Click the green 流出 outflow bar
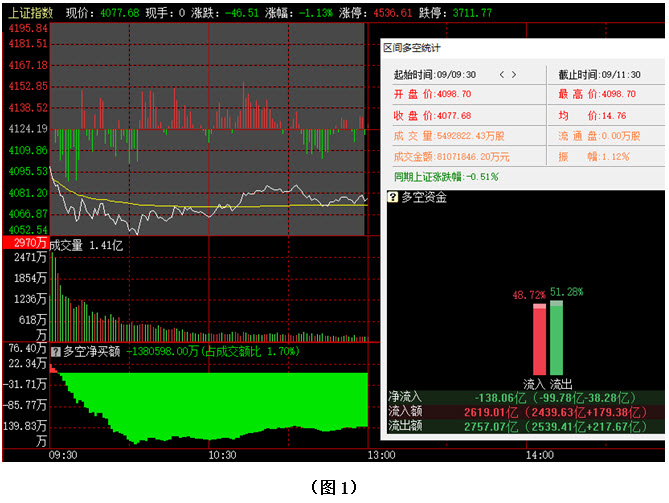Viewport: 669px width, 503px height. (x=557, y=338)
